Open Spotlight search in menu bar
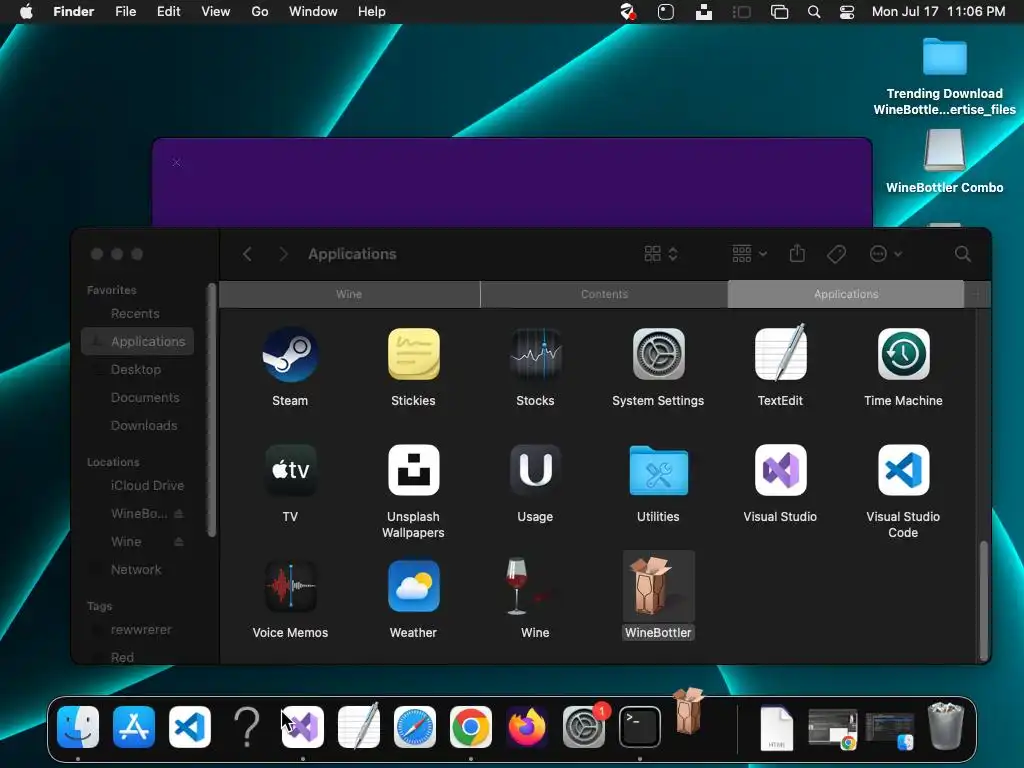Viewport: 1024px width, 768px height. [814, 12]
